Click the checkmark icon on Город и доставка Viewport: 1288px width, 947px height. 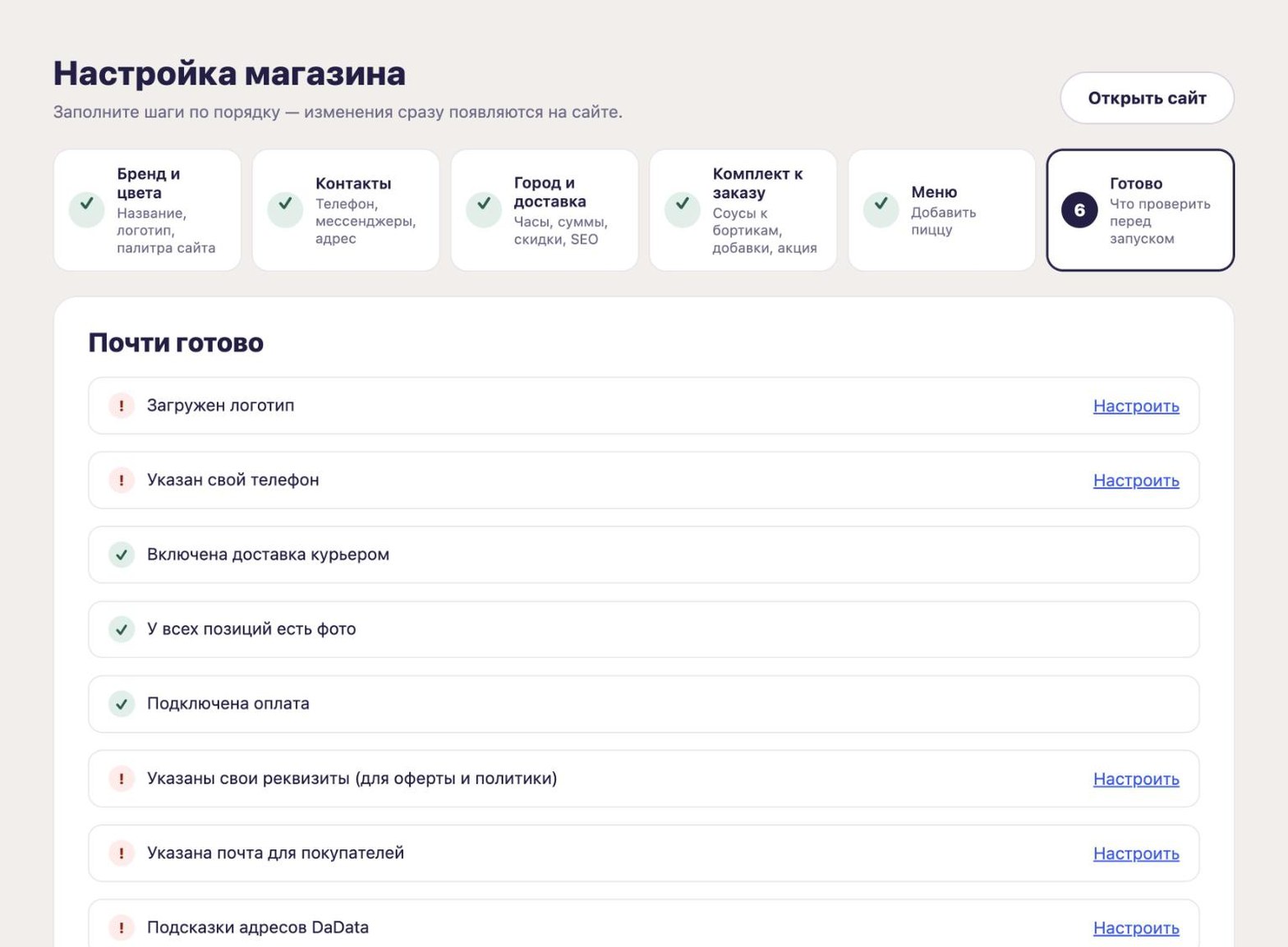click(x=484, y=210)
